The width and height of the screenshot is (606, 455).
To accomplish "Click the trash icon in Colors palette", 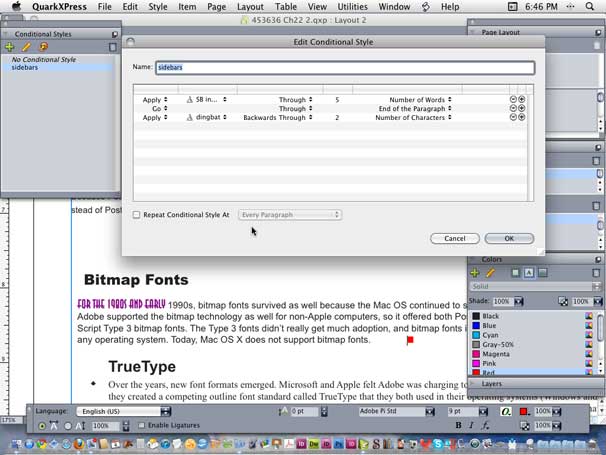I will click(596, 273).
